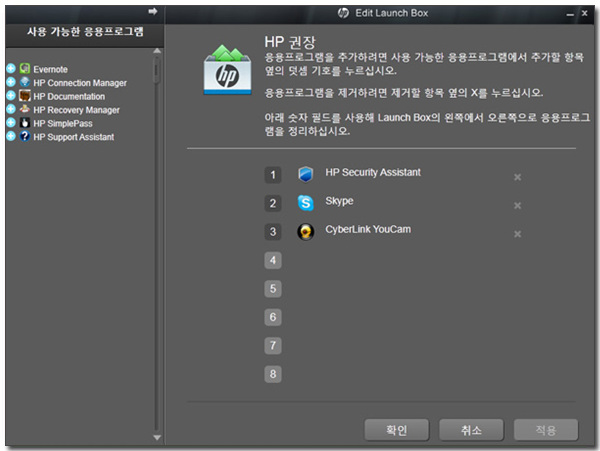The image size is (600, 451).
Task: Select empty slot number 8
Action: 273,374
